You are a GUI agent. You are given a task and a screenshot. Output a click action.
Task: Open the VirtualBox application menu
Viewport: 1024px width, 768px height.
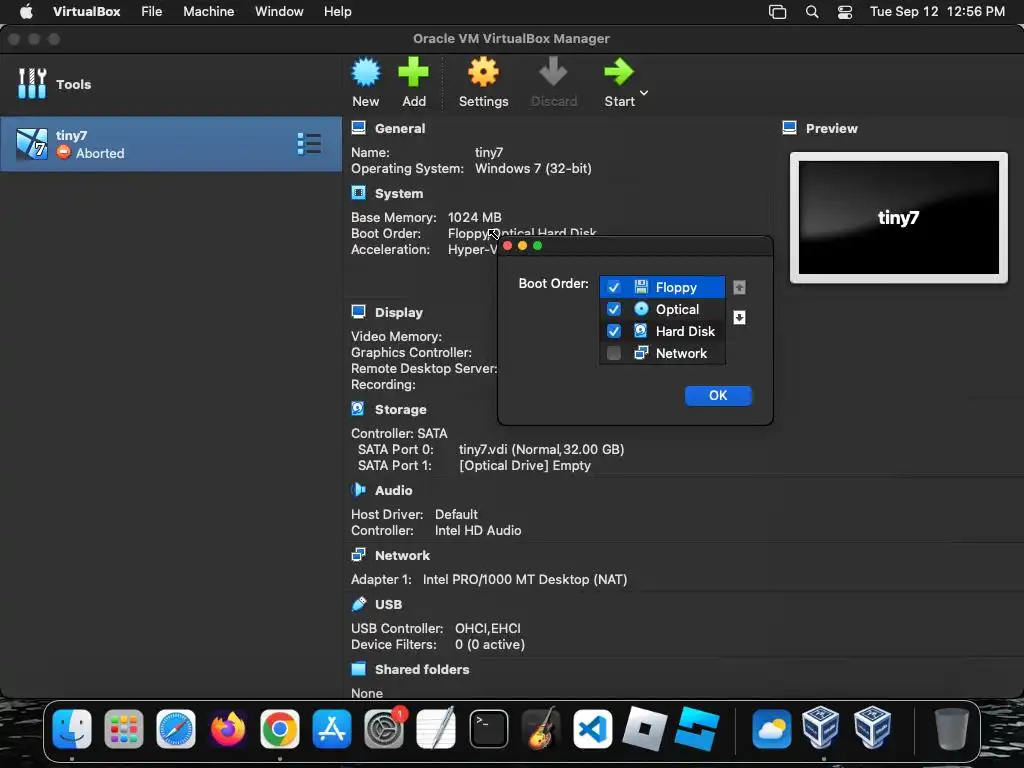[x=86, y=11]
